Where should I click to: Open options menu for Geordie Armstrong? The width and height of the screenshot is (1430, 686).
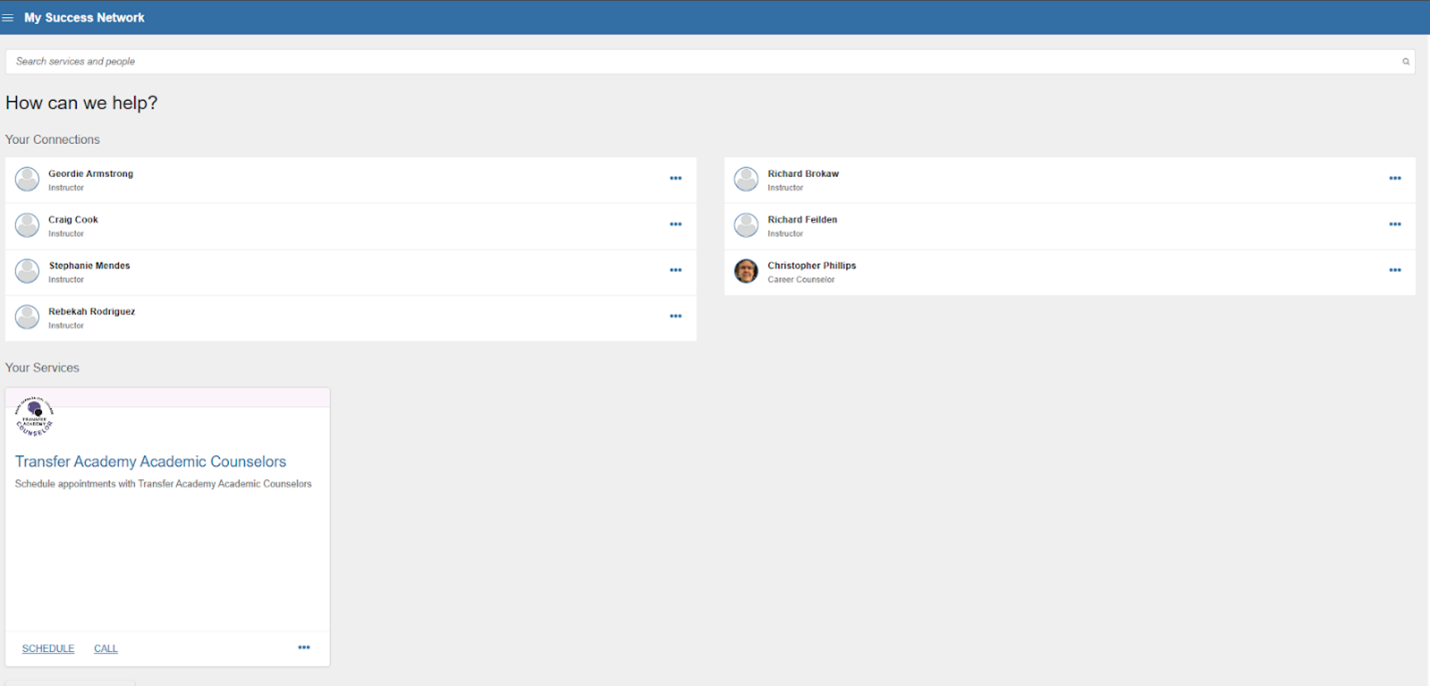pyautogui.click(x=675, y=179)
